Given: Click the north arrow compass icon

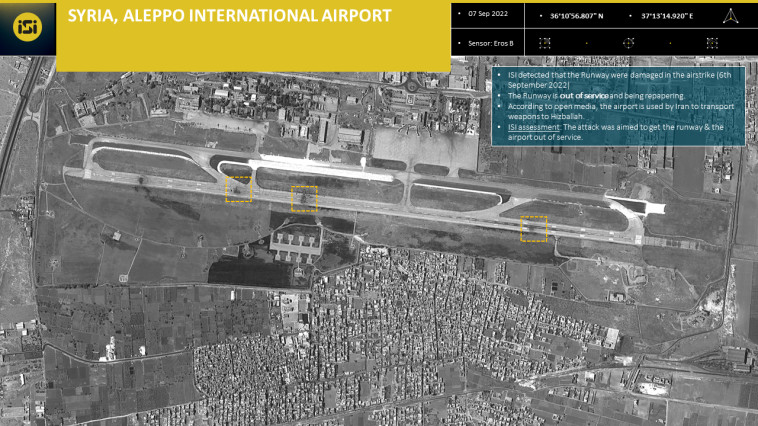Looking at the screenshot, I should 729,17.
